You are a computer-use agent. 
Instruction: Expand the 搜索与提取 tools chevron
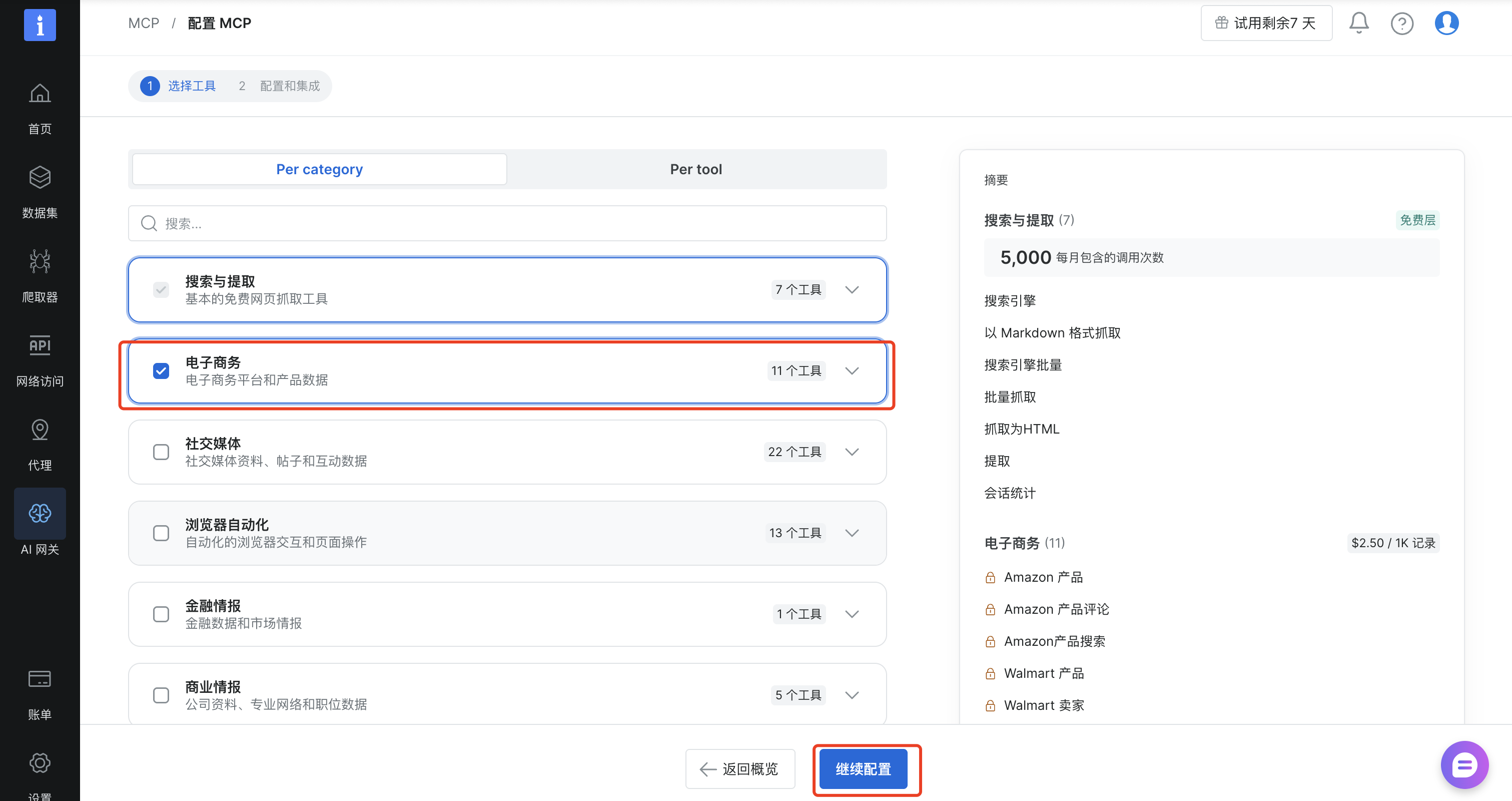[x=852, y=290]
